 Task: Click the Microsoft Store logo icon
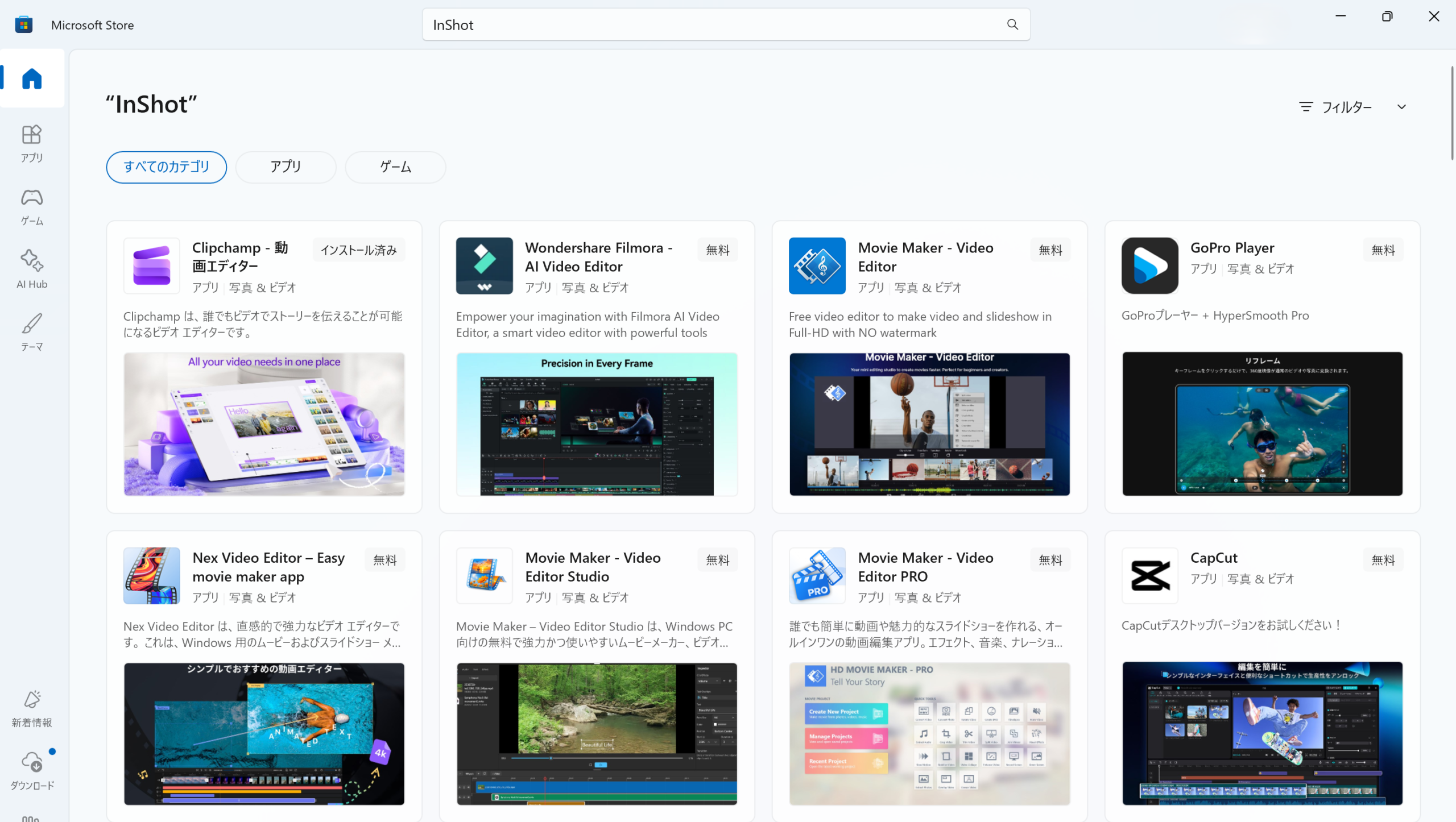pyautogui.click(x=24, y=24)
